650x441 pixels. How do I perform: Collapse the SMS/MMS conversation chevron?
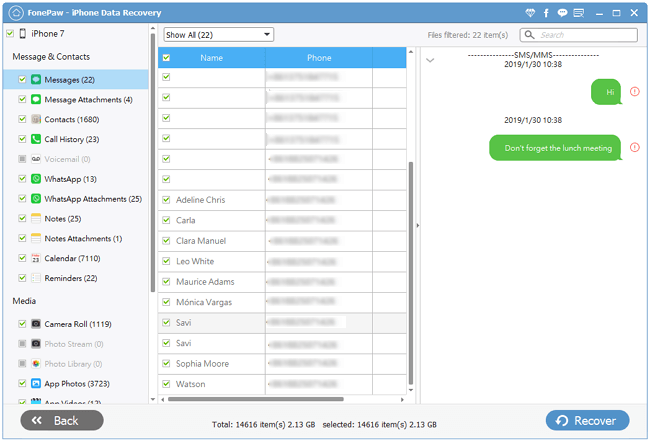430,61
